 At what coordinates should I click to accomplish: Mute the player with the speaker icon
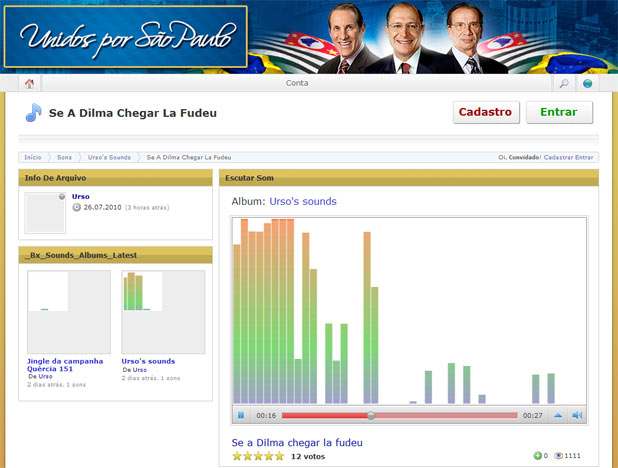pyautogui.click(x=577, y=415)
